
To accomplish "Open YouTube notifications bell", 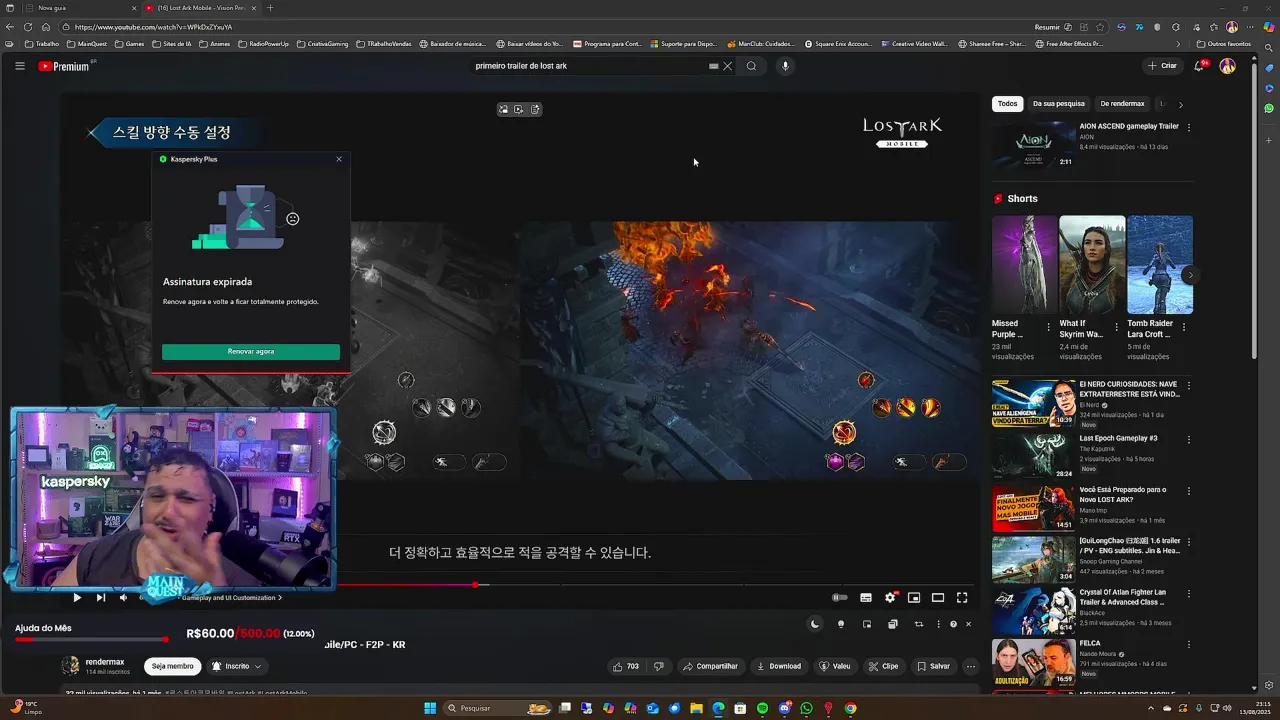I will (1199, 66).
